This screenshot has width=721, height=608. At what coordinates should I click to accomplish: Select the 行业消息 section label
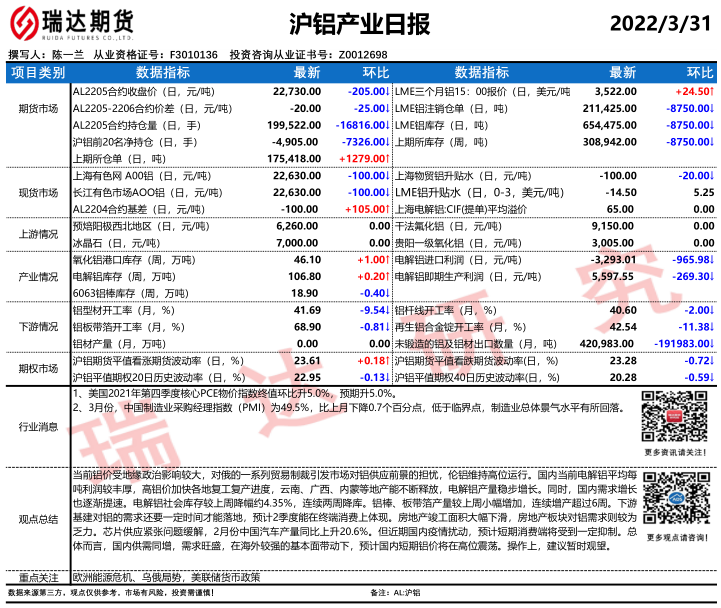37,426
